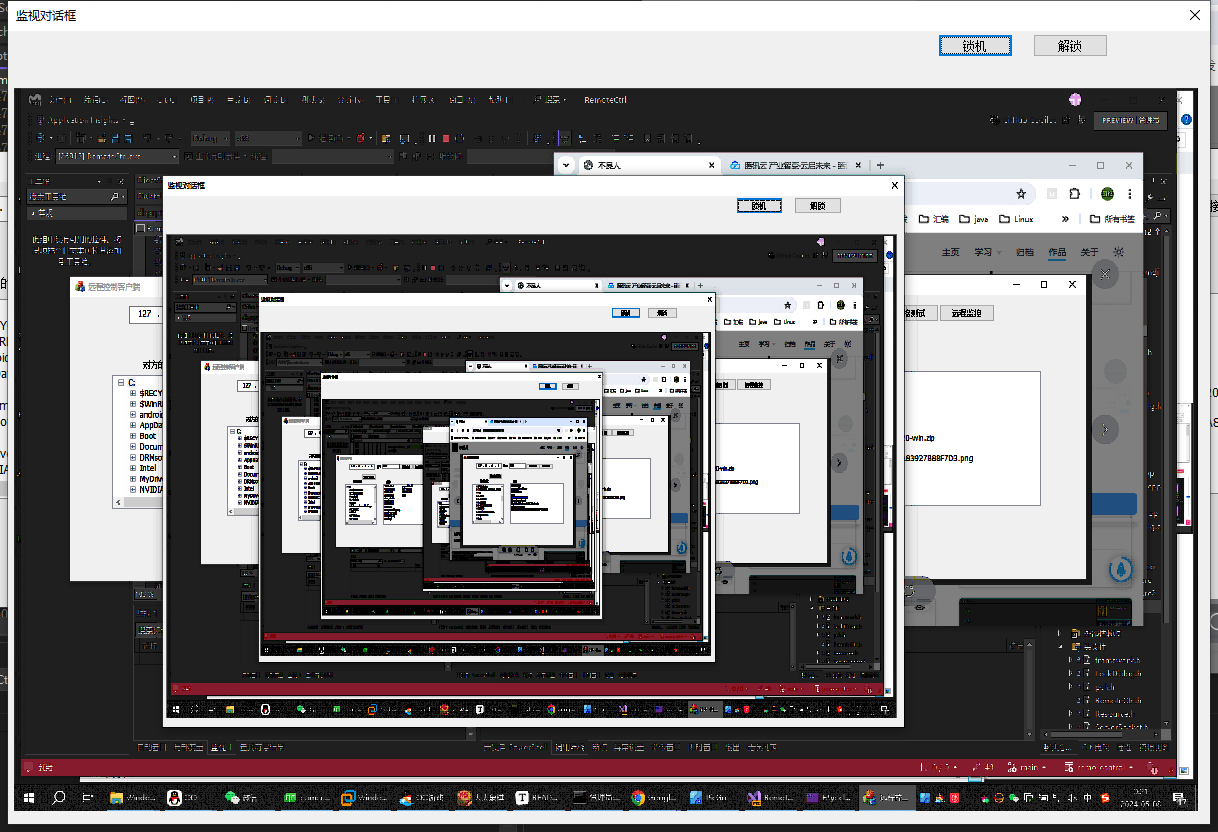Open Linux bookmark folder in largest Chrome window
The image size is (1218, 832).
[x=1016, y=219]
